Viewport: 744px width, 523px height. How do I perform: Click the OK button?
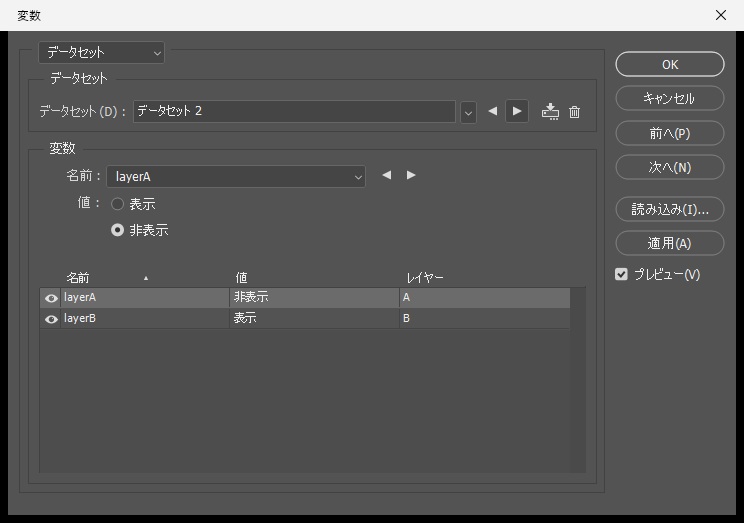(670, 64)
